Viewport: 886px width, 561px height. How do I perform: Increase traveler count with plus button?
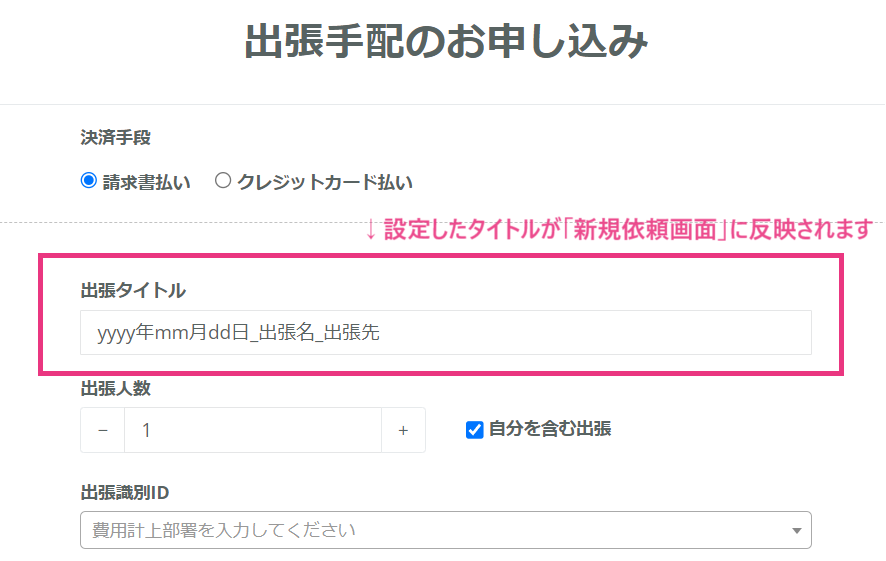pos(403,430)
